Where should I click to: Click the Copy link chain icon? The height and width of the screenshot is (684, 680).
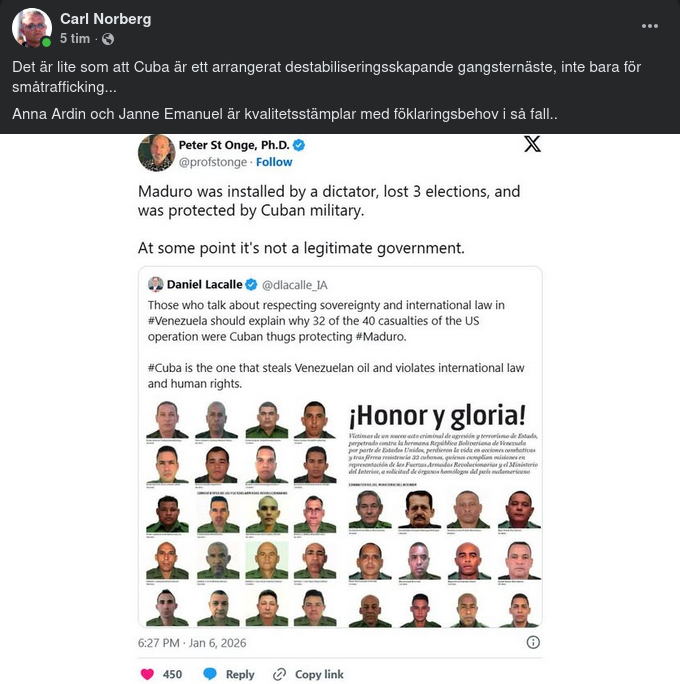[279, 674]
